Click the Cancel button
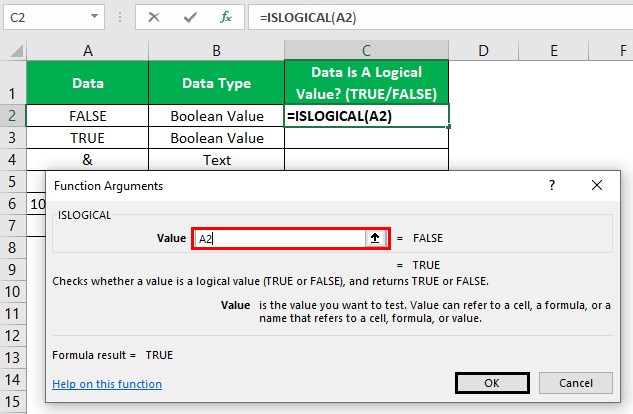This screenshot has height=414, width=633. click(576, 383)
